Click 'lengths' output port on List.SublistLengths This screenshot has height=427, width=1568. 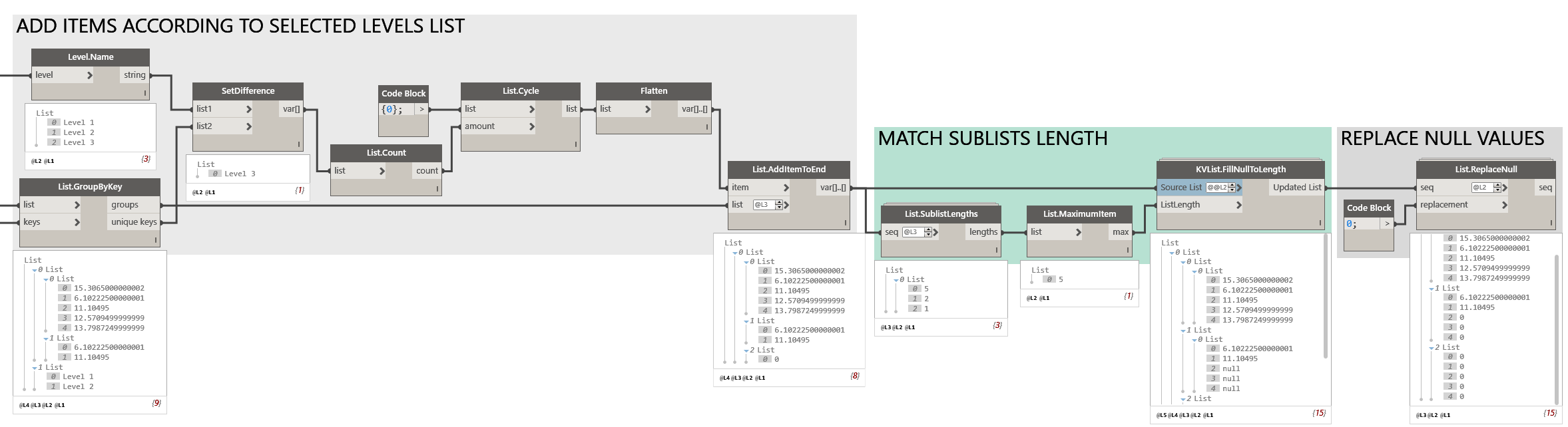(983, 232)
